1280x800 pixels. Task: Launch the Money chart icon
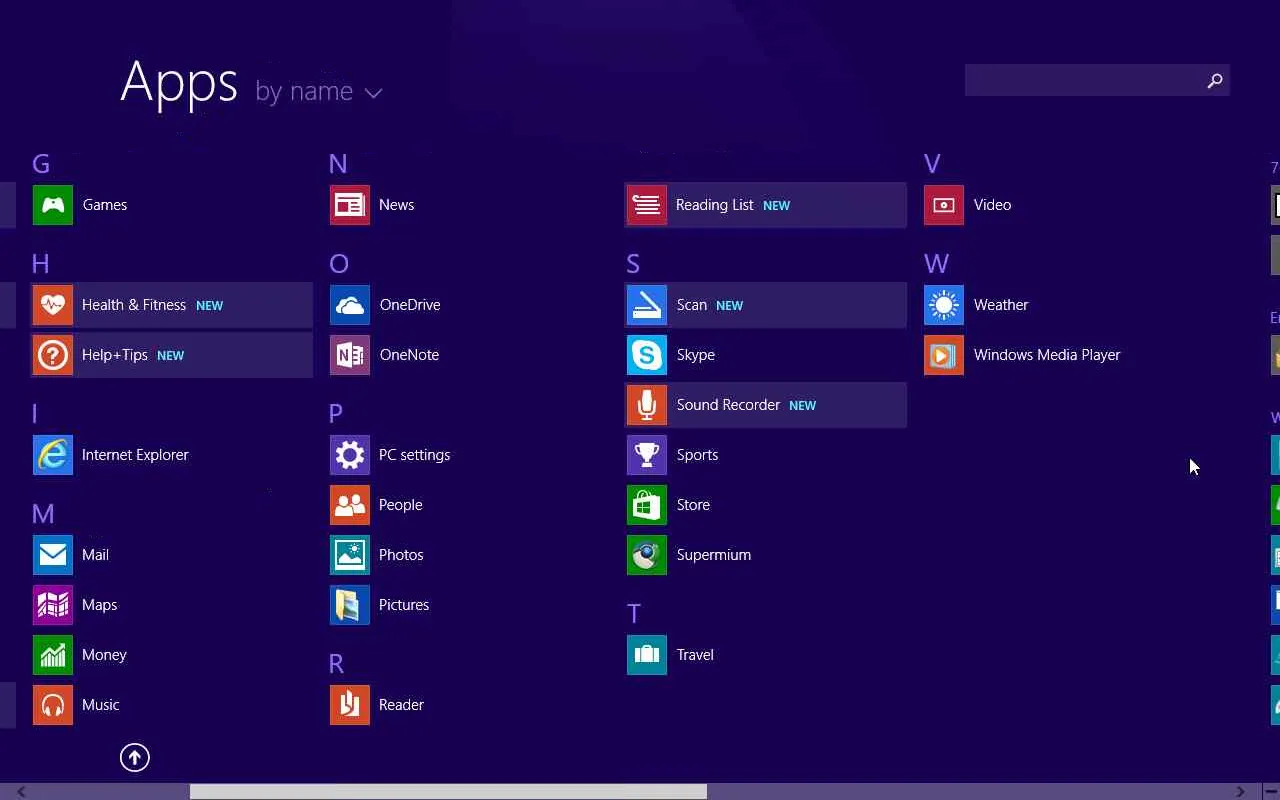coord(53,655)
